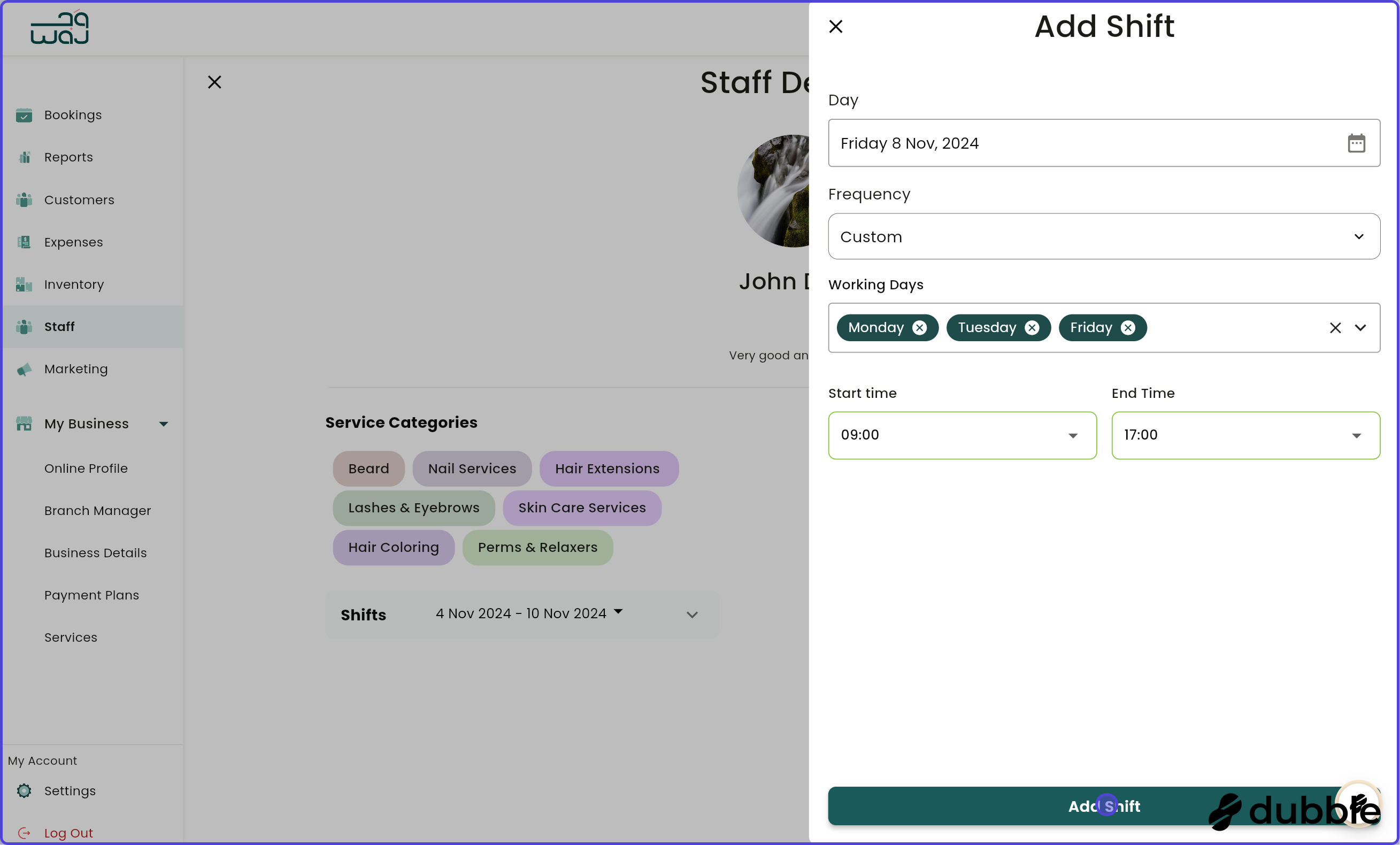Open the Marketing section icon
This screenshot has width=1400, height=845.
(x=25, y=369)
